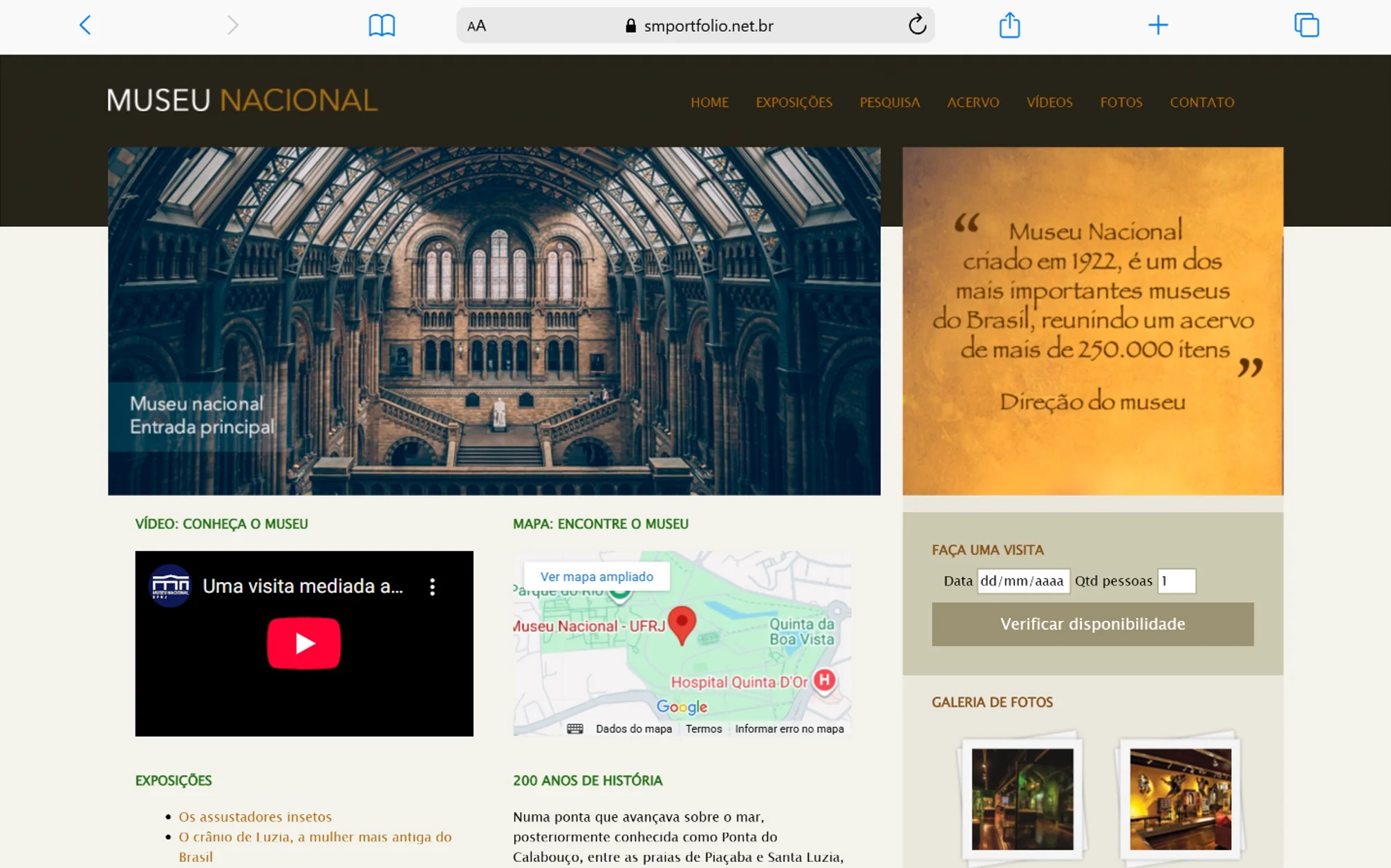Click the Museu Nacional red map pin
Viewport: 1391px width, 868px height.
click(682, 623)
